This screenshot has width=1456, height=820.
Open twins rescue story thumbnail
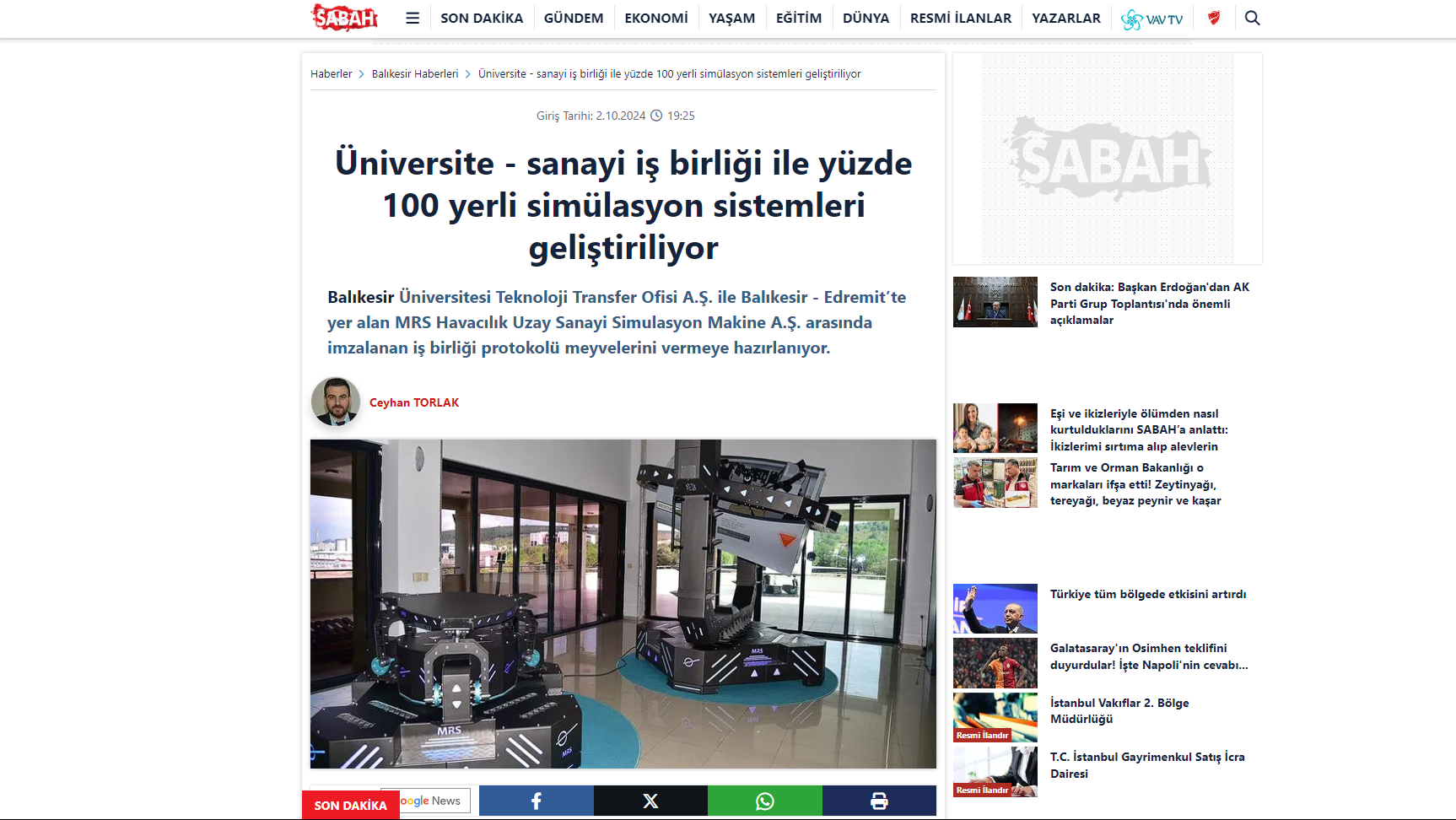[995, 429]
